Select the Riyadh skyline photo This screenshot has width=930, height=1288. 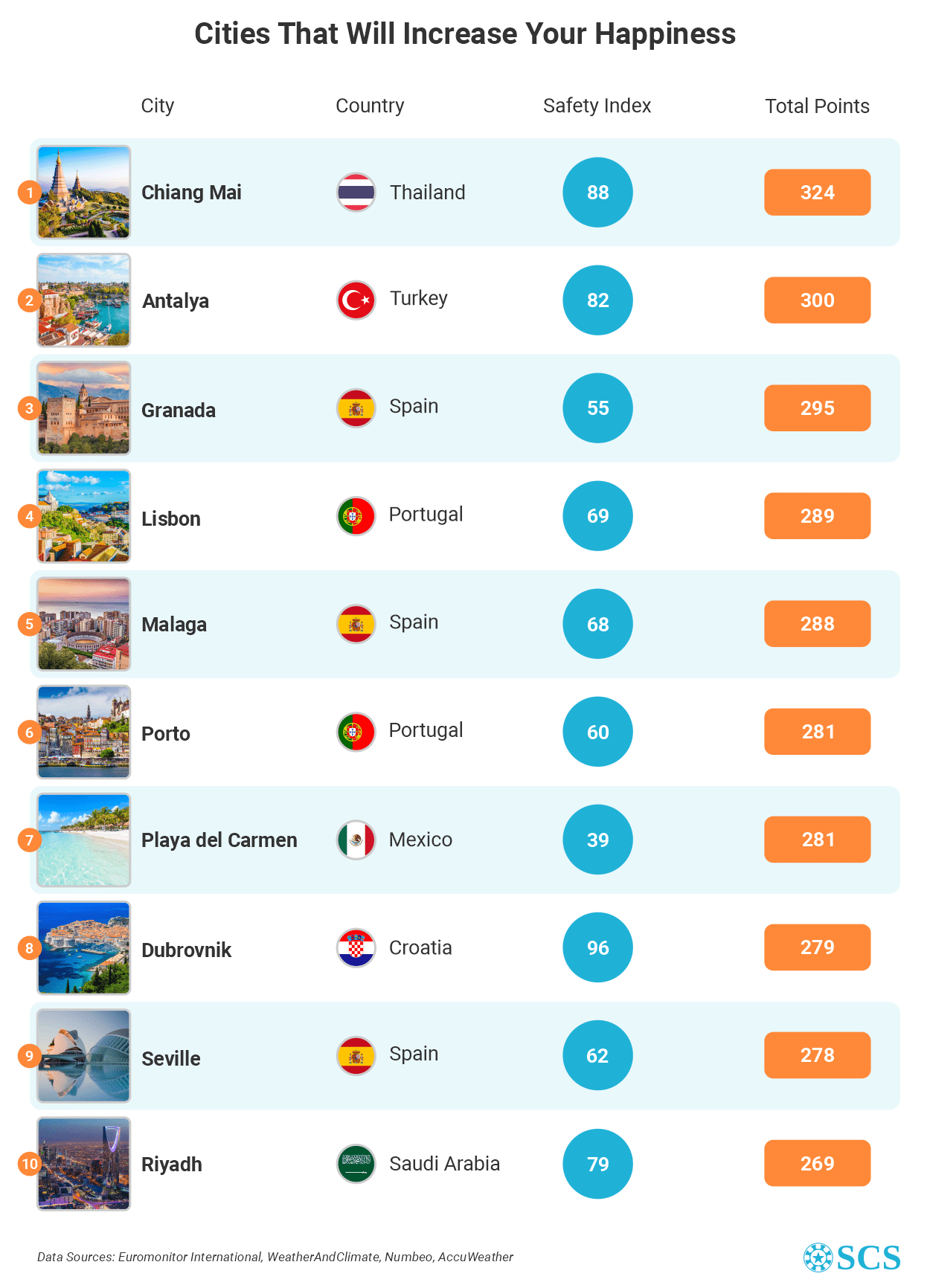[x=84, y=1164]
